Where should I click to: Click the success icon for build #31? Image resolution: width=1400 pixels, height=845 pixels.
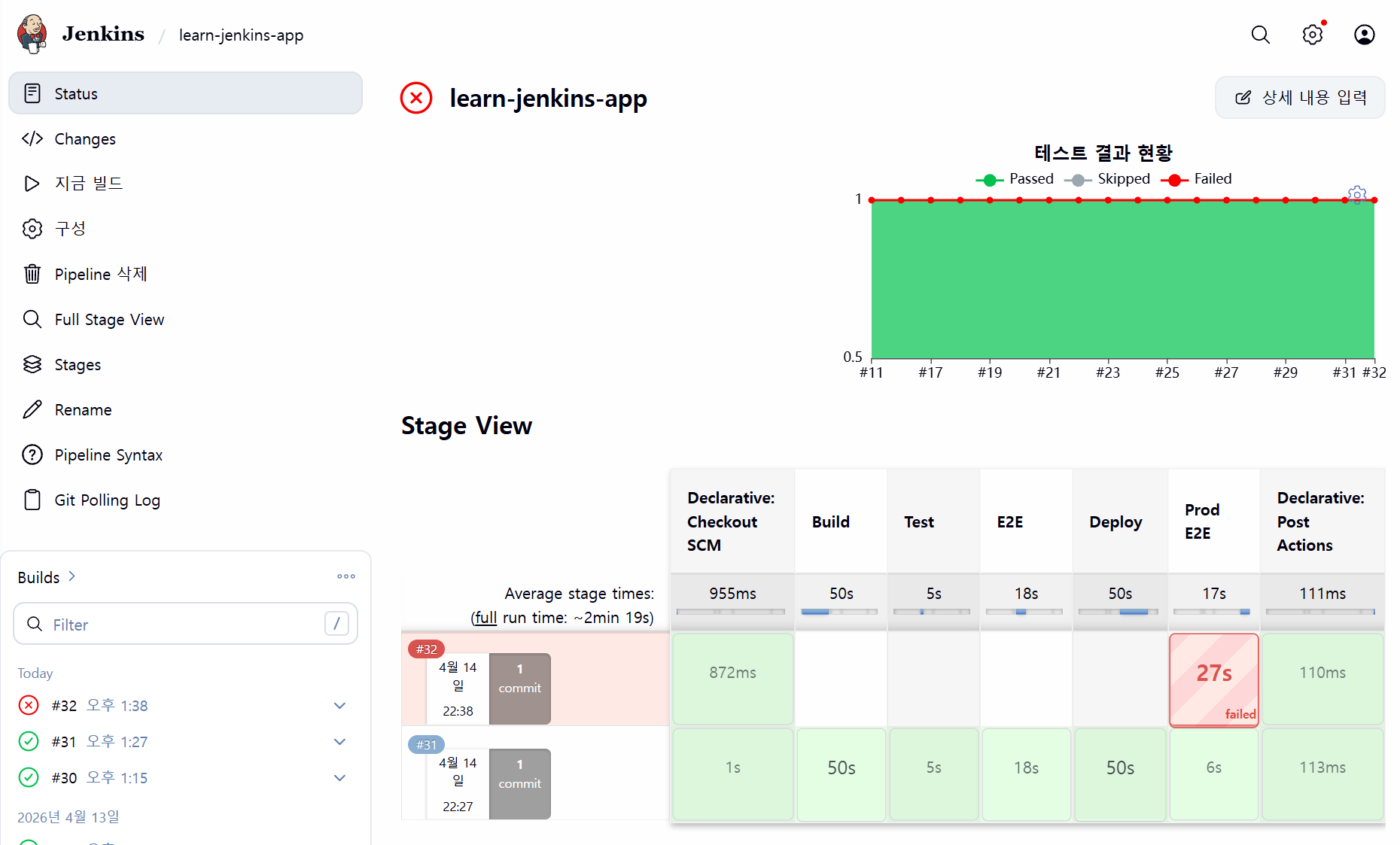(29, 742)
